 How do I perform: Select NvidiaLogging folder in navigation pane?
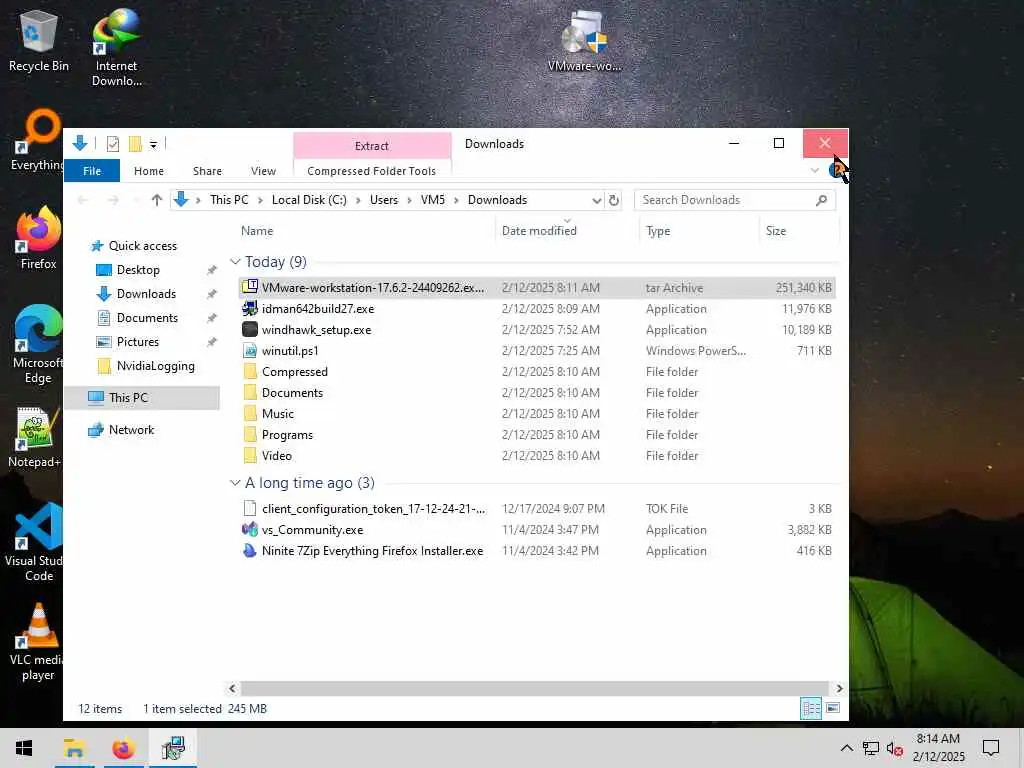pyautogui.click(x=155, y=366)
